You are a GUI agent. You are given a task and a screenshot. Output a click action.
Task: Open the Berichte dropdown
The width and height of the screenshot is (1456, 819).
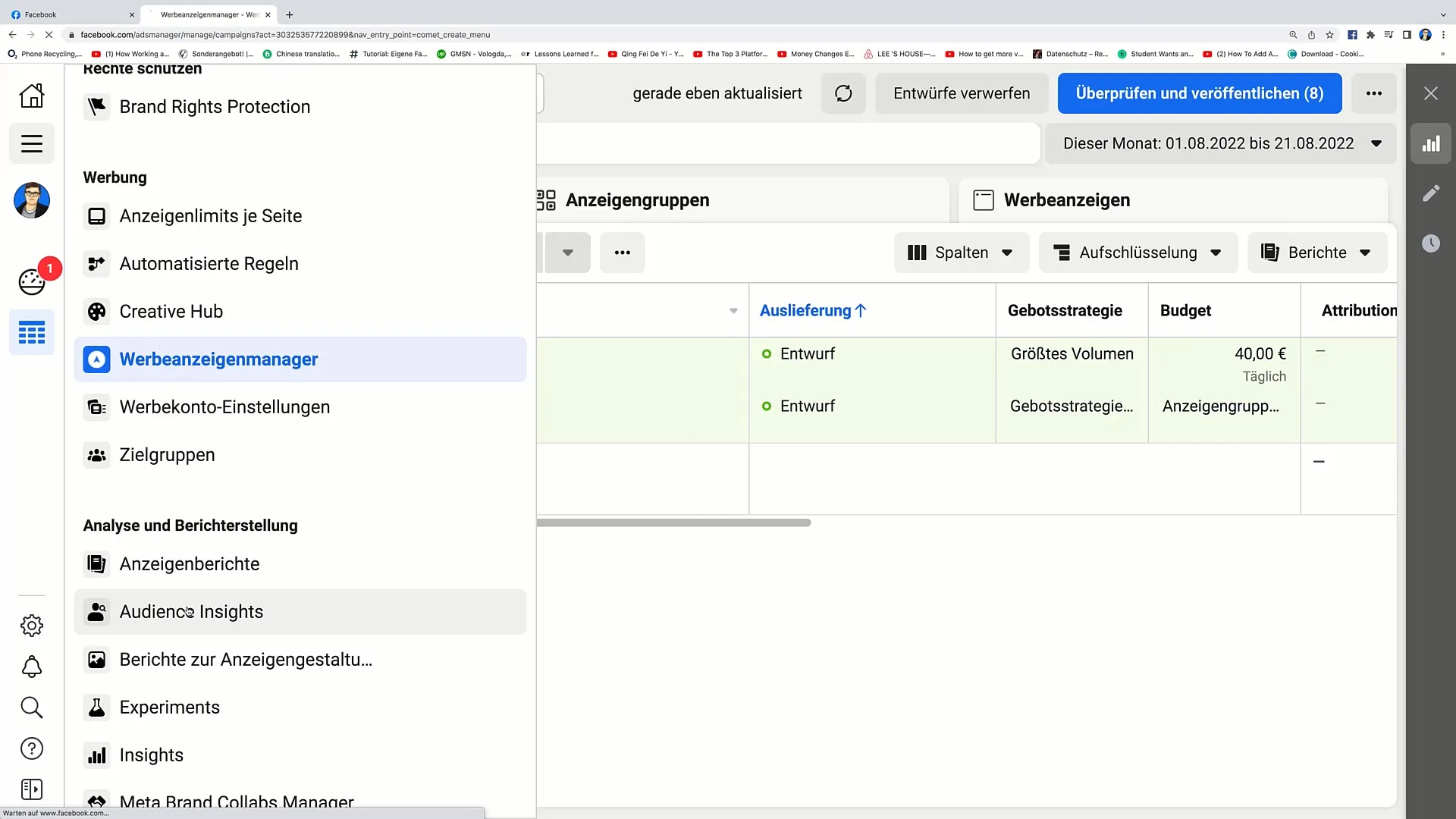pyautogui.click(x=1318, y=253)
